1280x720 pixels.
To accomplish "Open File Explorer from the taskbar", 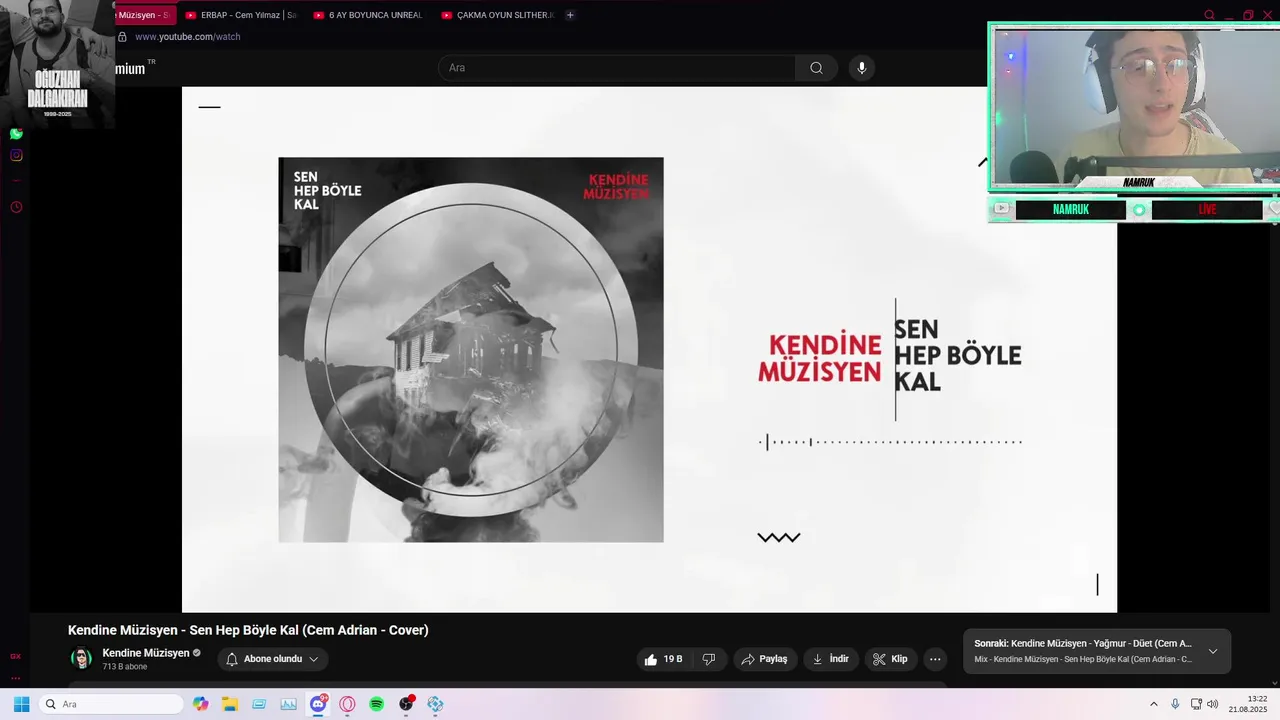I will (230, 704).
